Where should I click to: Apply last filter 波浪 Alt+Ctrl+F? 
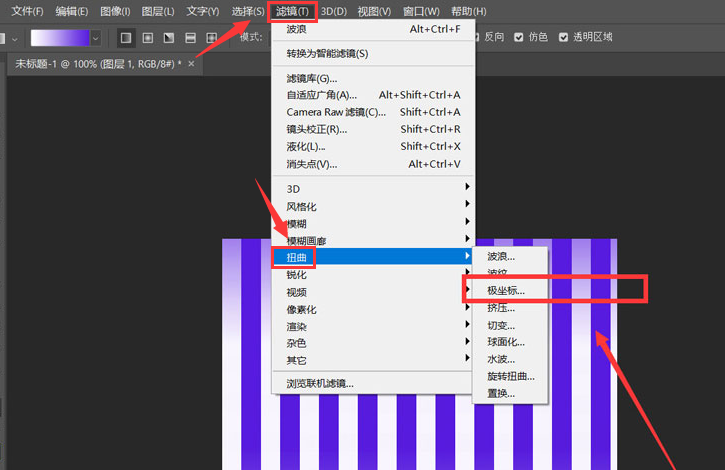click(x=373, y=29)
